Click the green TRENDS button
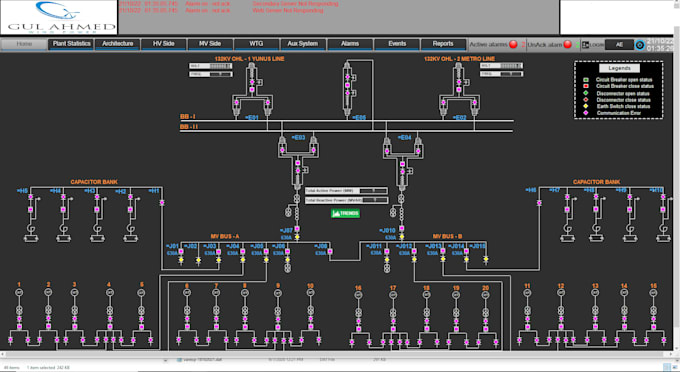 346,213
